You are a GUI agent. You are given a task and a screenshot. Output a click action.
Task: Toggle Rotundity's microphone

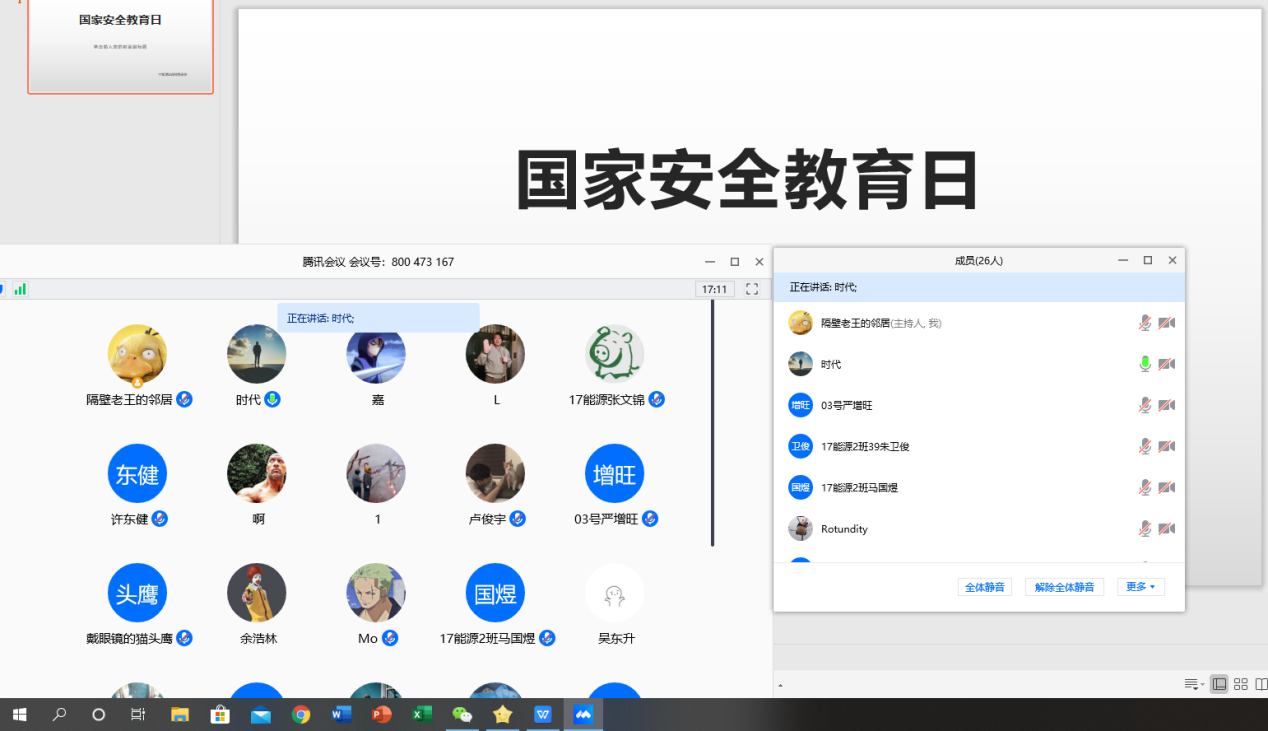[x=1144, y=528]
